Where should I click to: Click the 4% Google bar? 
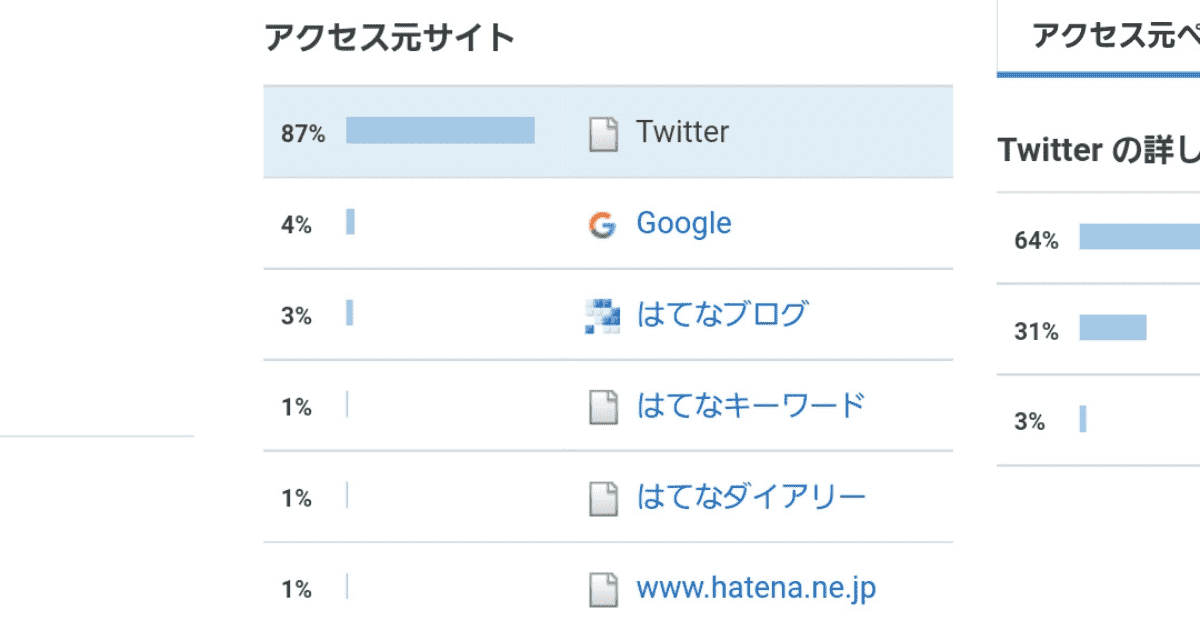(351, 222)
